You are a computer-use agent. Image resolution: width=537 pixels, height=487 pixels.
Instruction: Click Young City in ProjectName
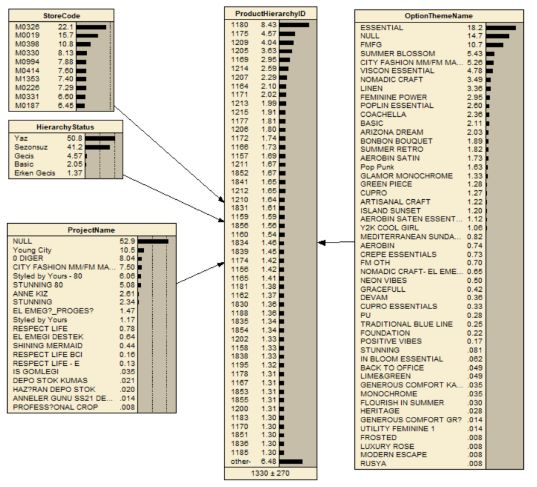[91, 250]
